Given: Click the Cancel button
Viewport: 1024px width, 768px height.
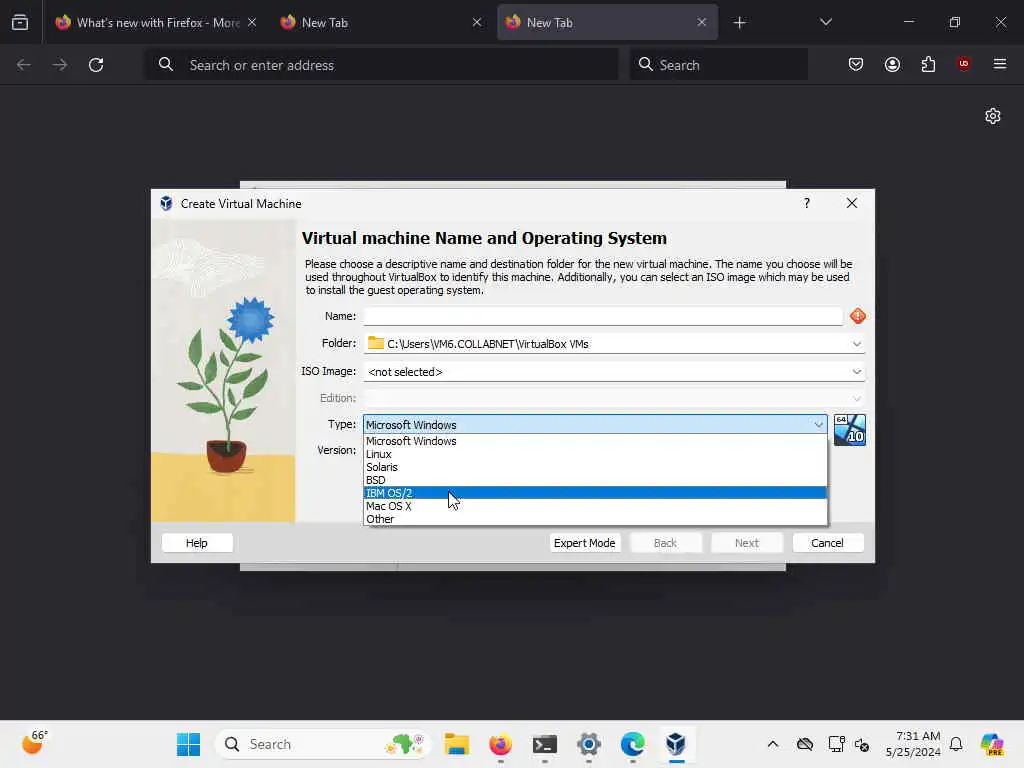Looking at the screenshot, I should coord(827,543).
